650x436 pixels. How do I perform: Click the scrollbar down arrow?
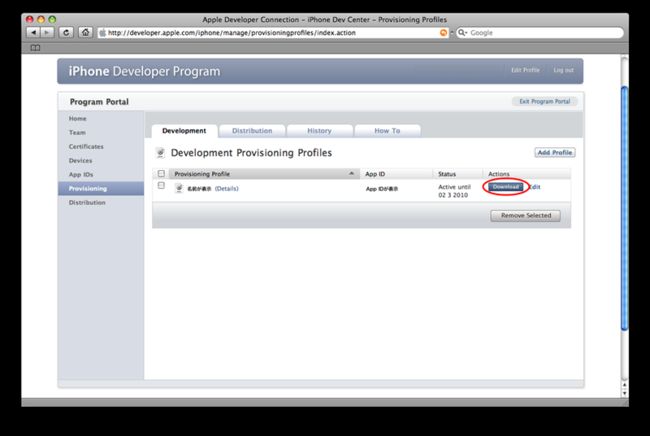pos(625,393)
